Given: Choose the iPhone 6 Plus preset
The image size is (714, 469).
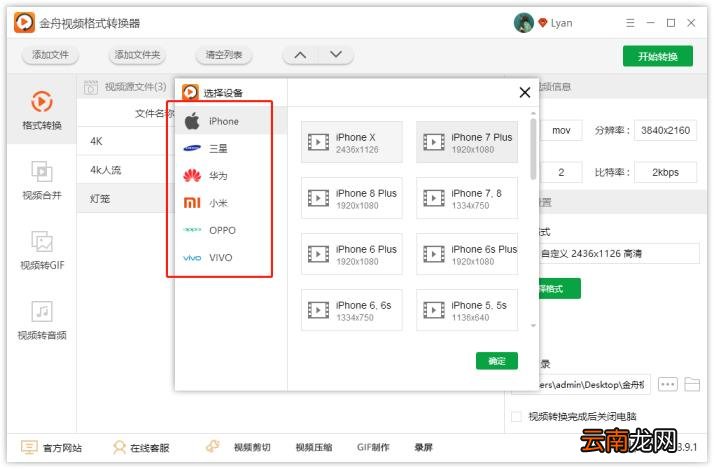Looking at the screenshot, I should (352, 254).
